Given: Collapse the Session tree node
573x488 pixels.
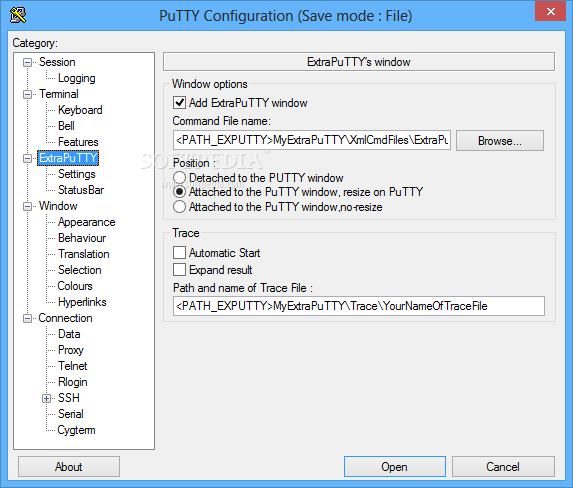Looking at the screenshot, I should pos(27,63).
